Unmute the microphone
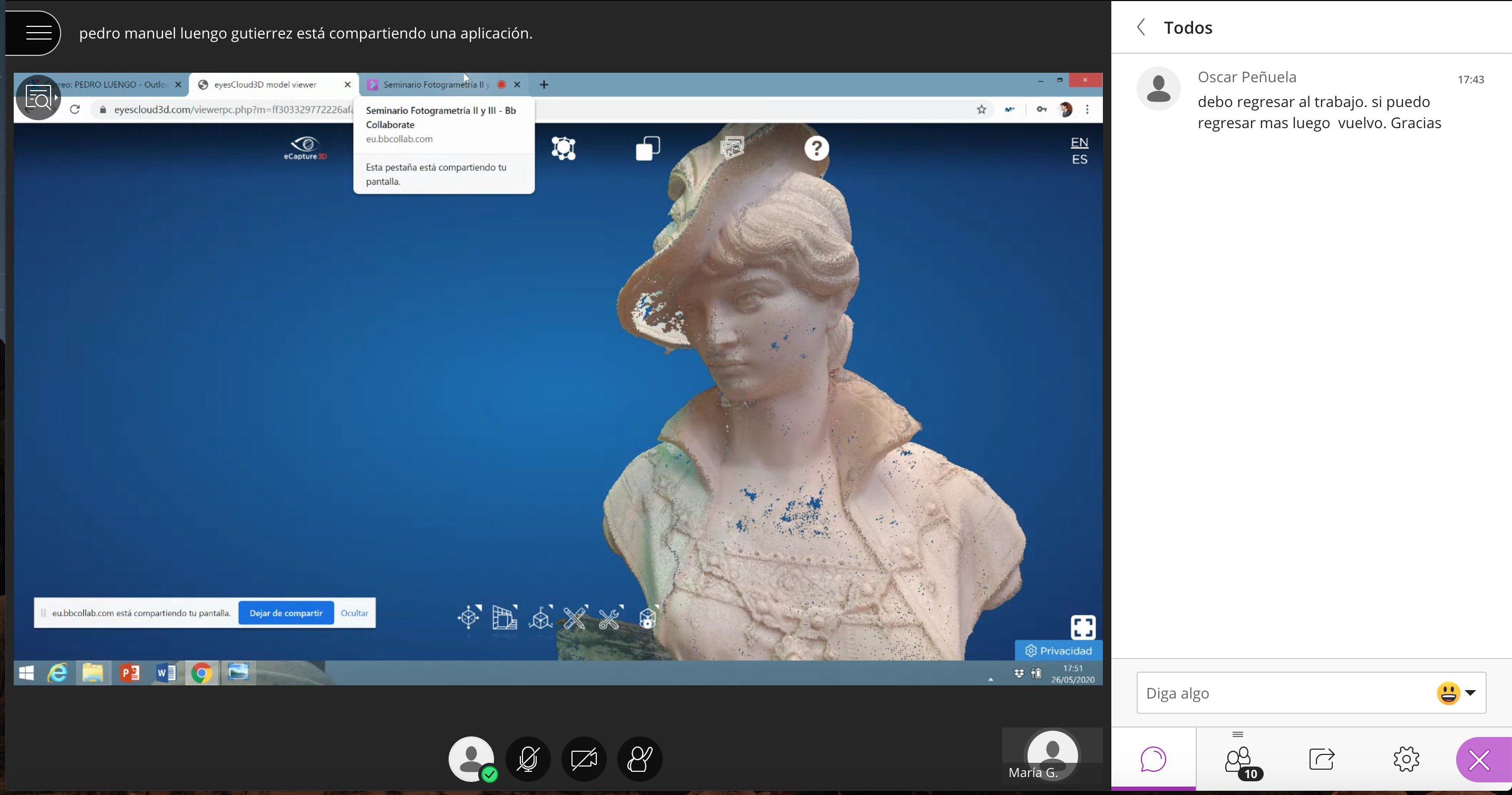The height and width of the screenshot is (795, 1512). click(528, 759)
